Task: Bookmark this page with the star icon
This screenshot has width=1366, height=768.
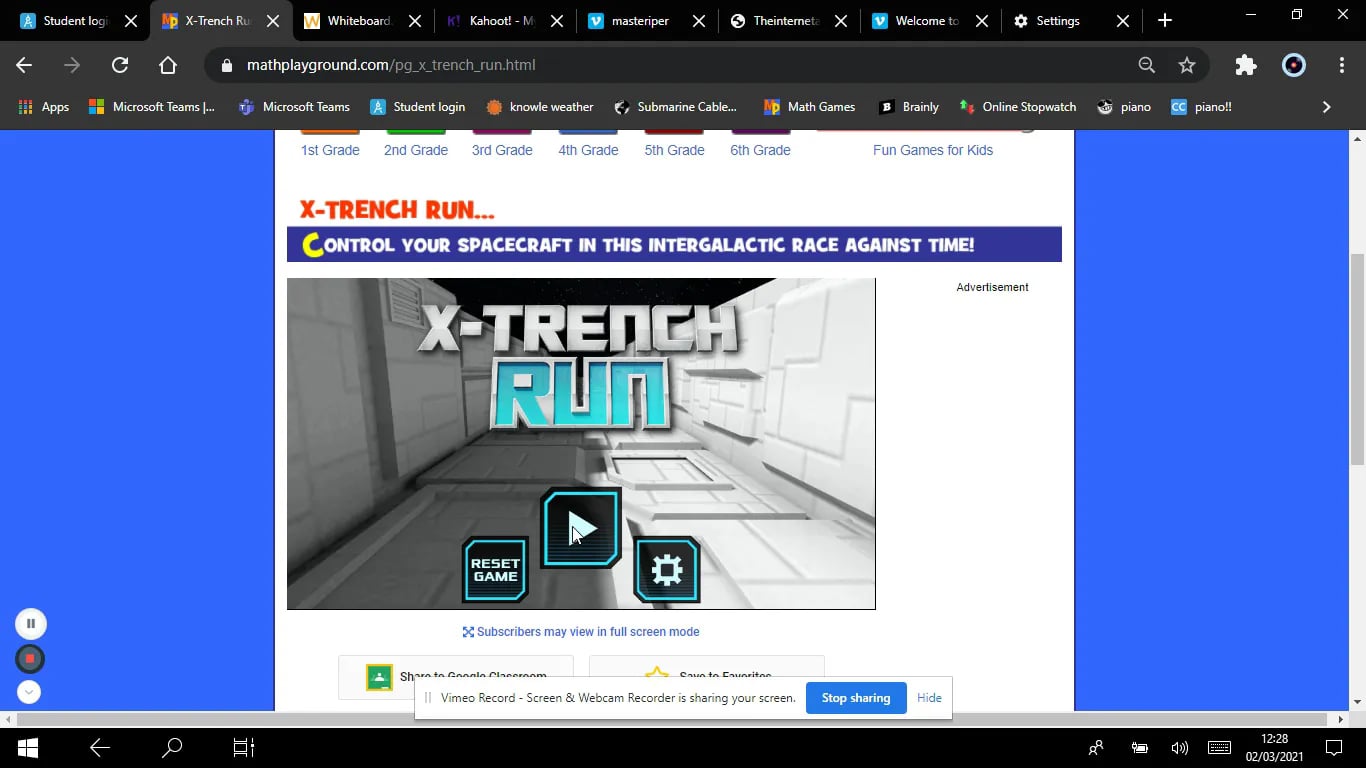Action: point(1187,65)
